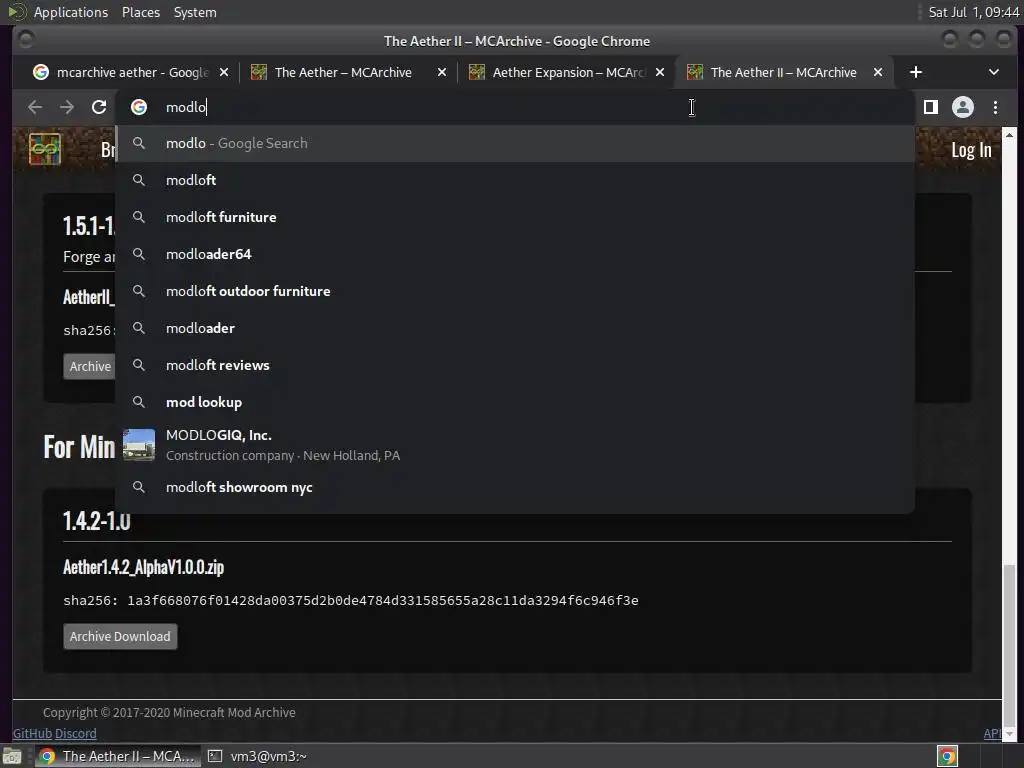Select 'The Aether II – MCArchive' tab
Screen dimensions: 1024x768
(x=782, y=72)
